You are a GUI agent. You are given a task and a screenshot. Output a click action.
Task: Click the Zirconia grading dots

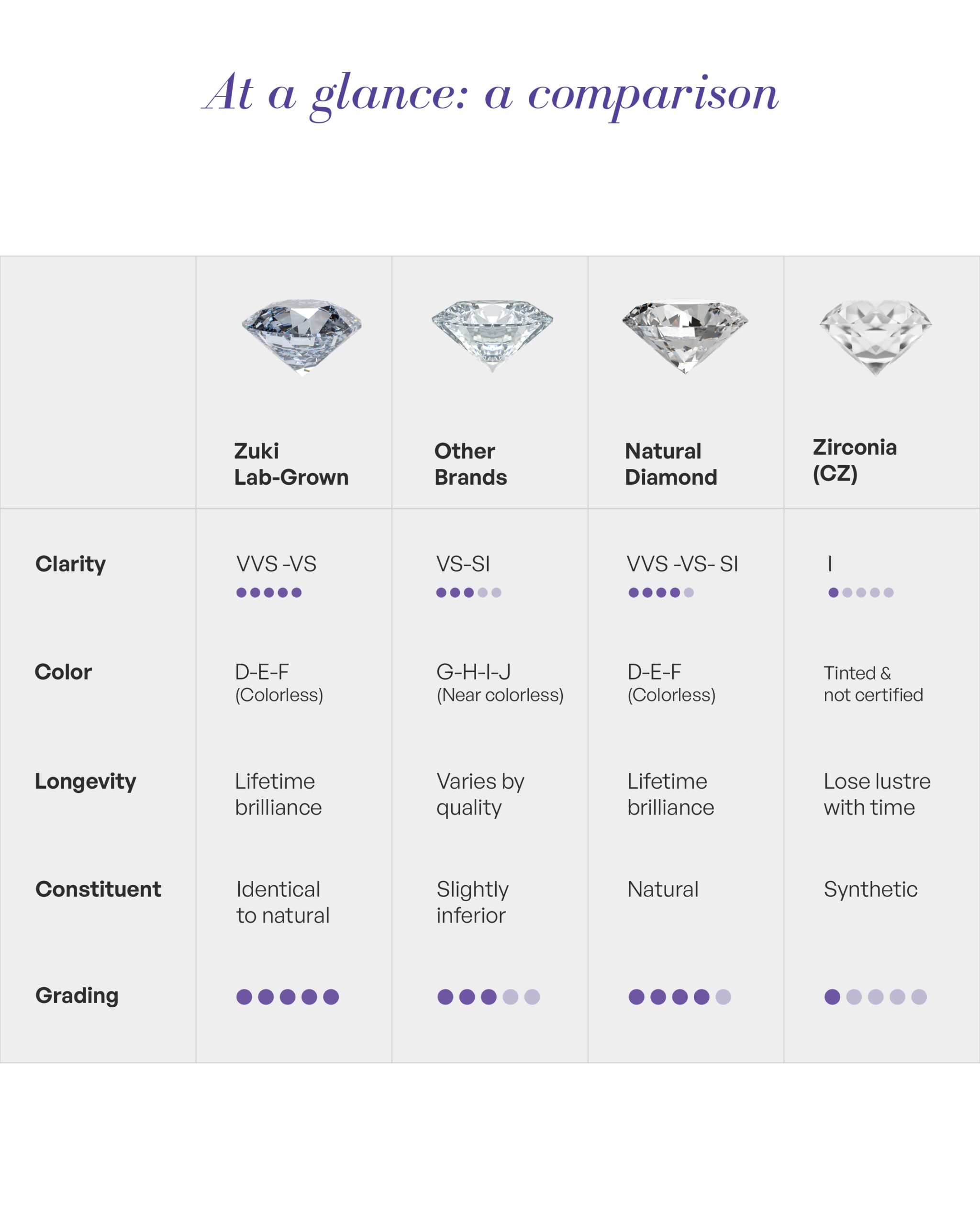click(876, 997)
